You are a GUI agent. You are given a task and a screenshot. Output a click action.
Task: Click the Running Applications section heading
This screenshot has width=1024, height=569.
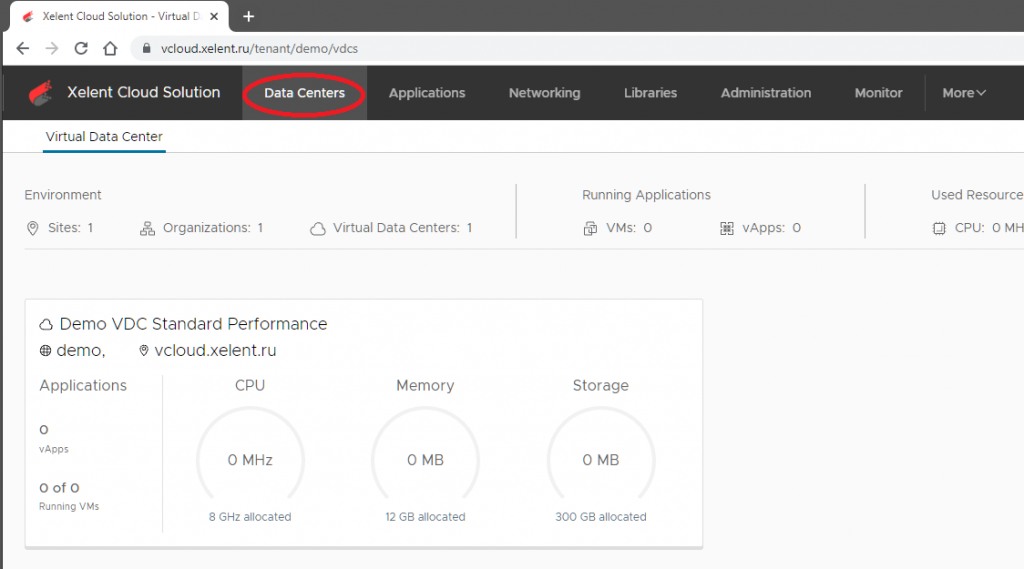pos(647,195)
